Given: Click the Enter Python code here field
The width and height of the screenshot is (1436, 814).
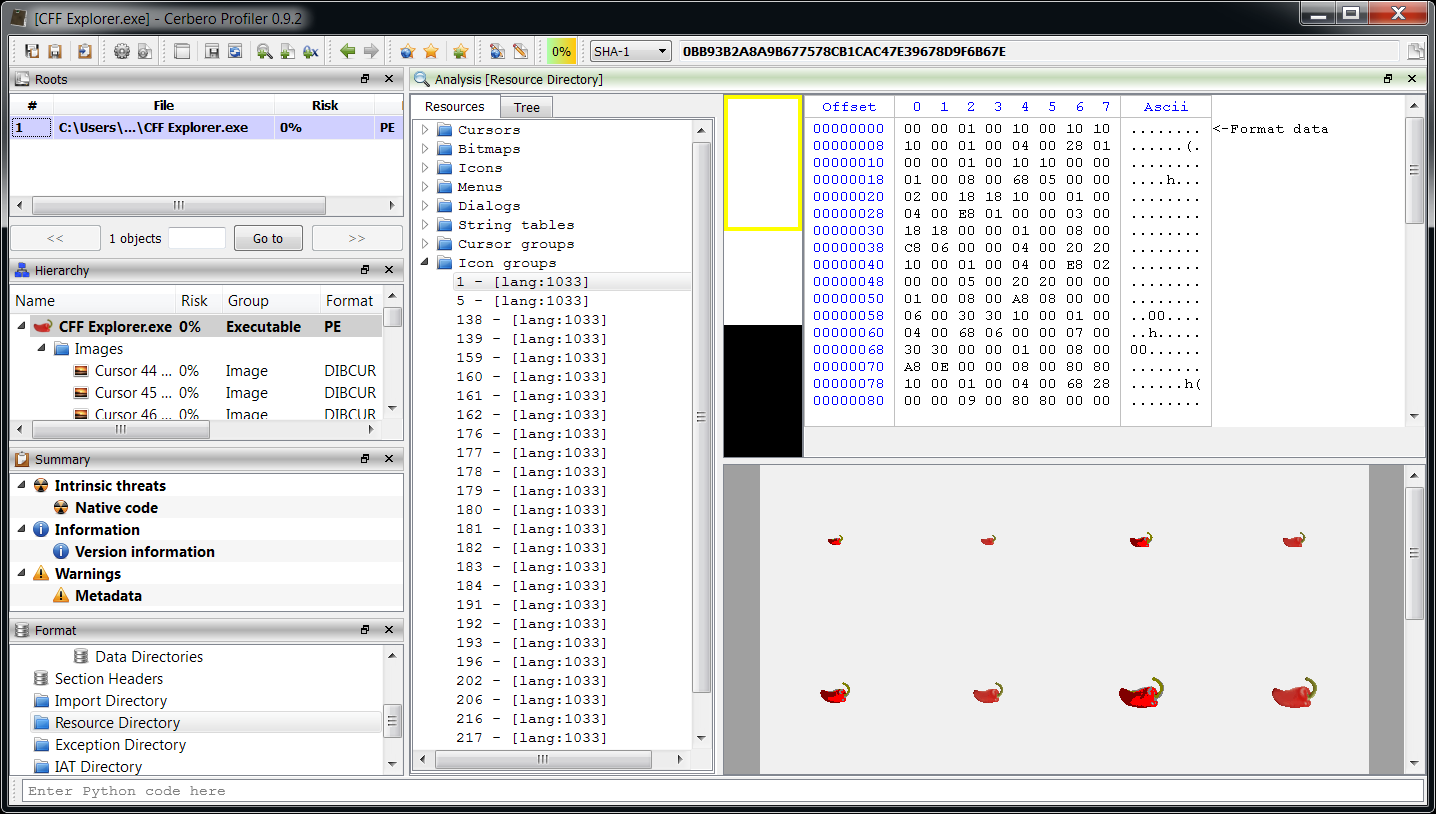Looking at the screenshot, I should tap(723, 791).
